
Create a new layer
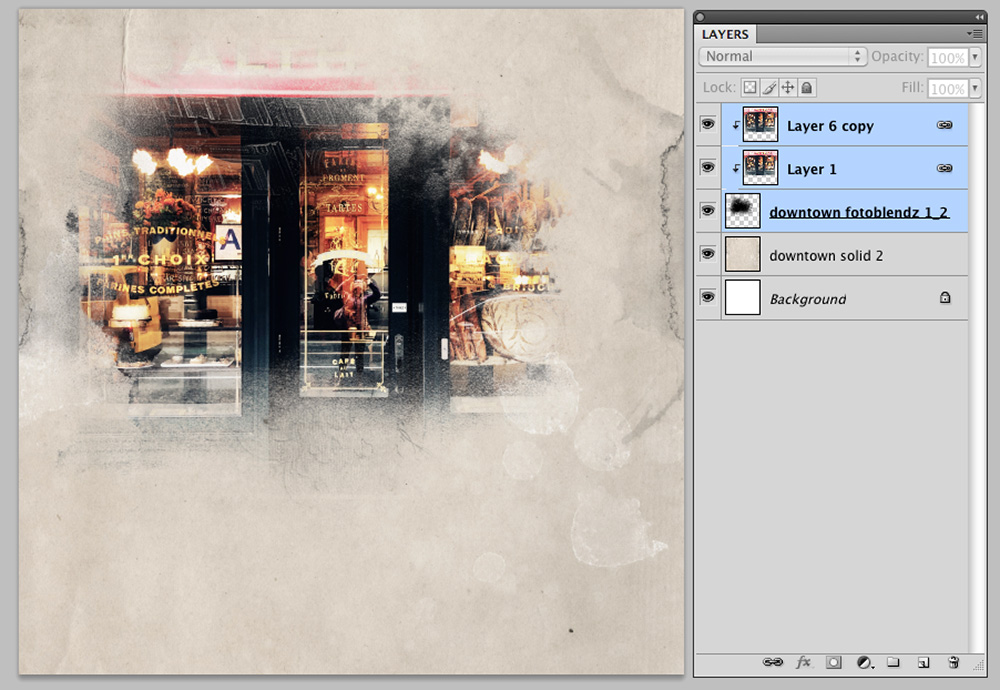coord(923,663)
